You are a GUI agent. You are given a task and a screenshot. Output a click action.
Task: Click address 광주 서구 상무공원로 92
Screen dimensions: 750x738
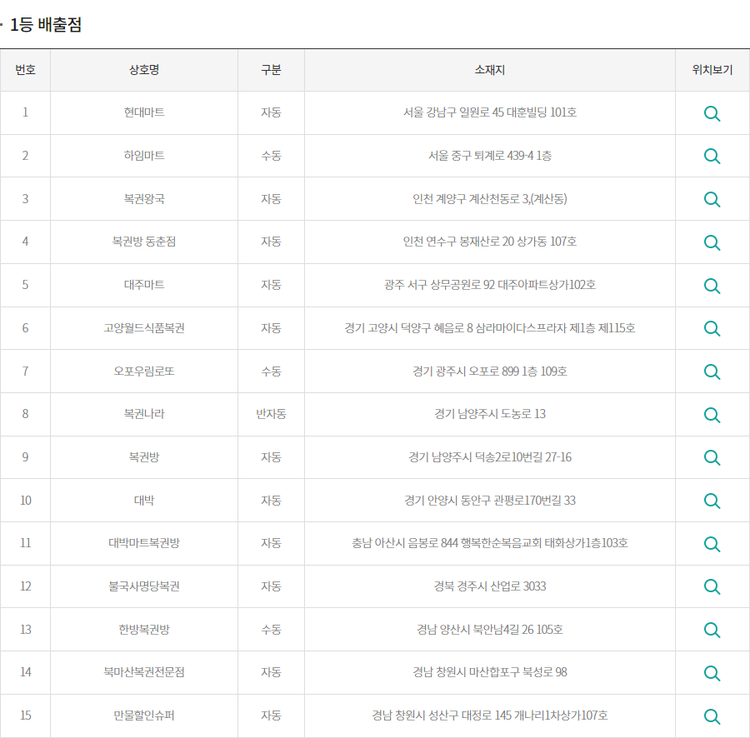439,285
